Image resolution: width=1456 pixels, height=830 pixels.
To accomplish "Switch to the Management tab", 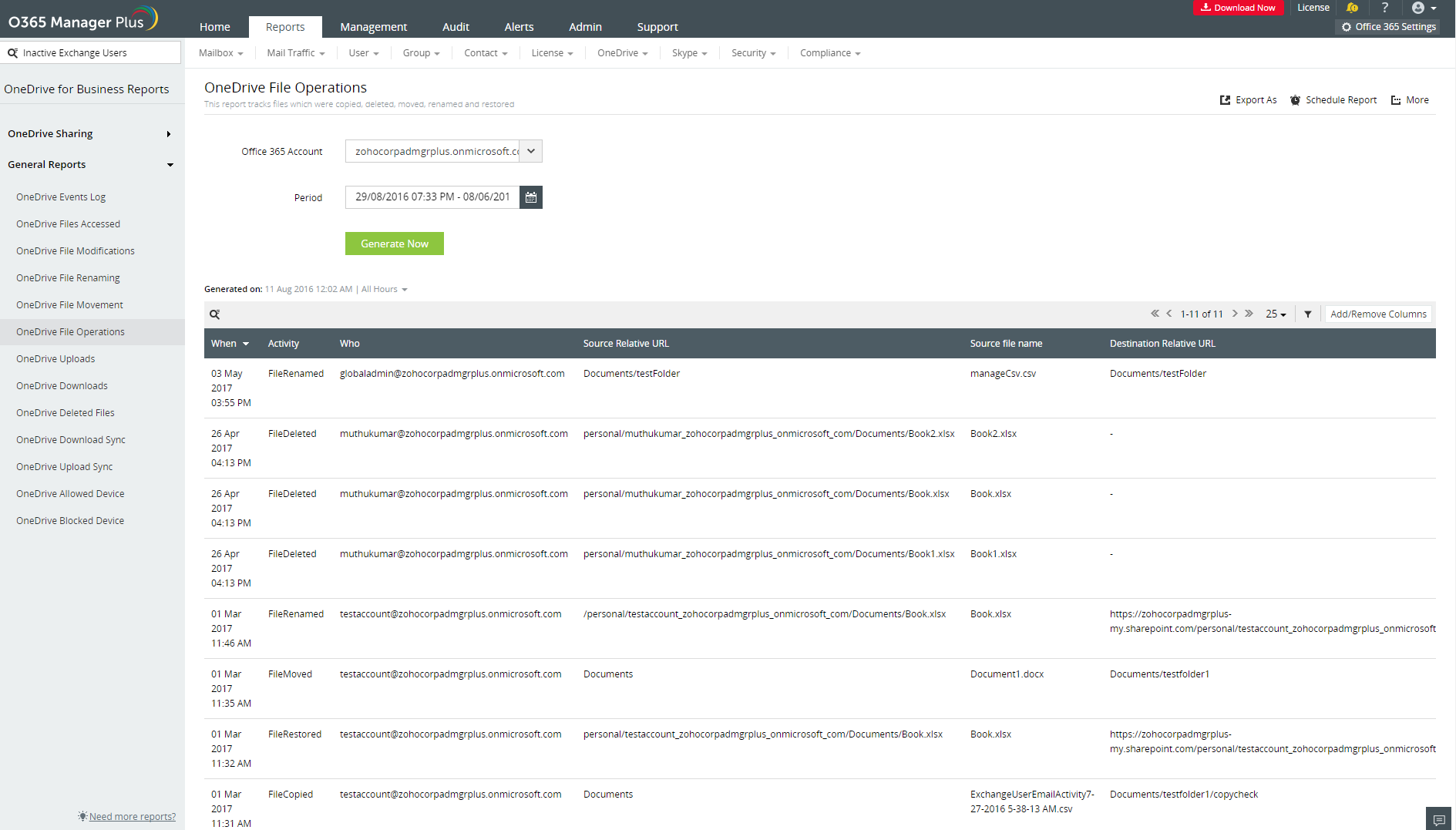I will (x=374, y=27).
